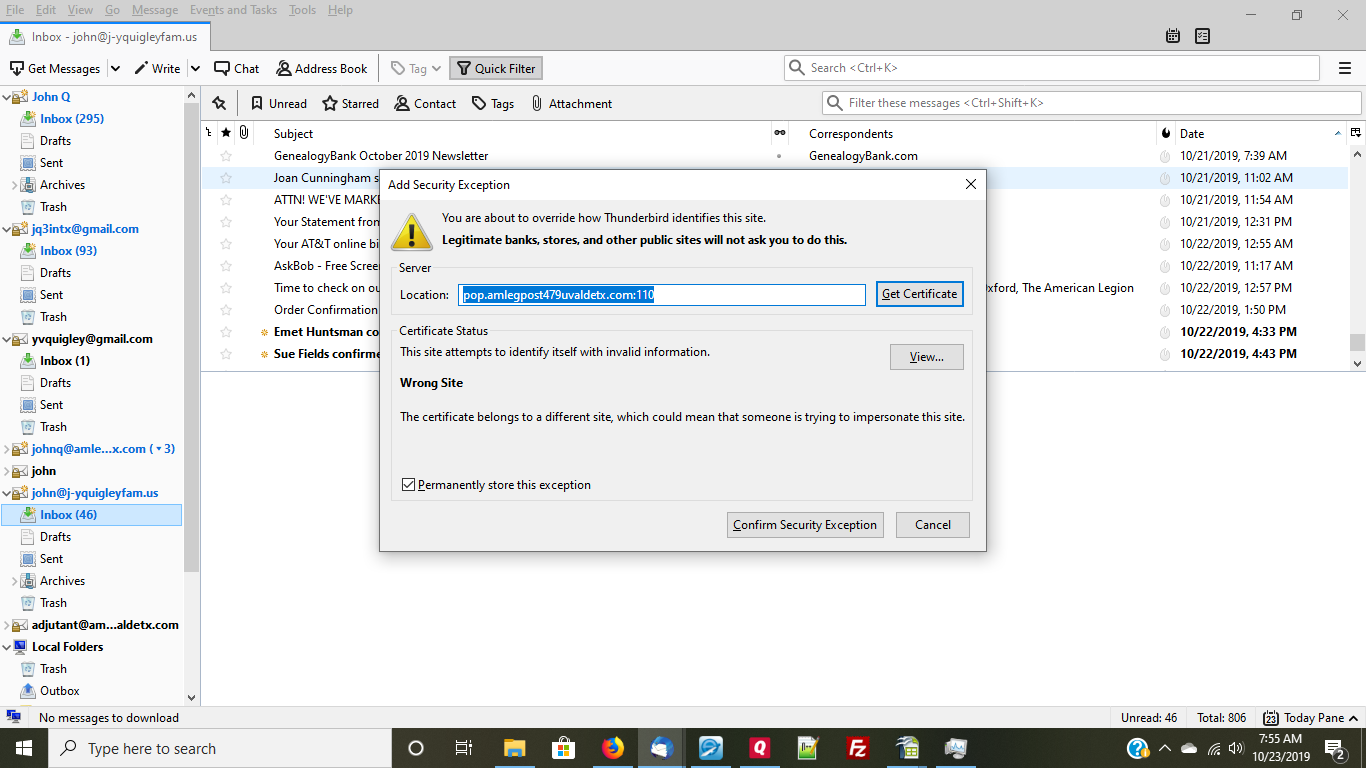This screenshot has height=768, width=1366.
Task: Open the red Q application on the taskbar
Action: pos(760,748)
